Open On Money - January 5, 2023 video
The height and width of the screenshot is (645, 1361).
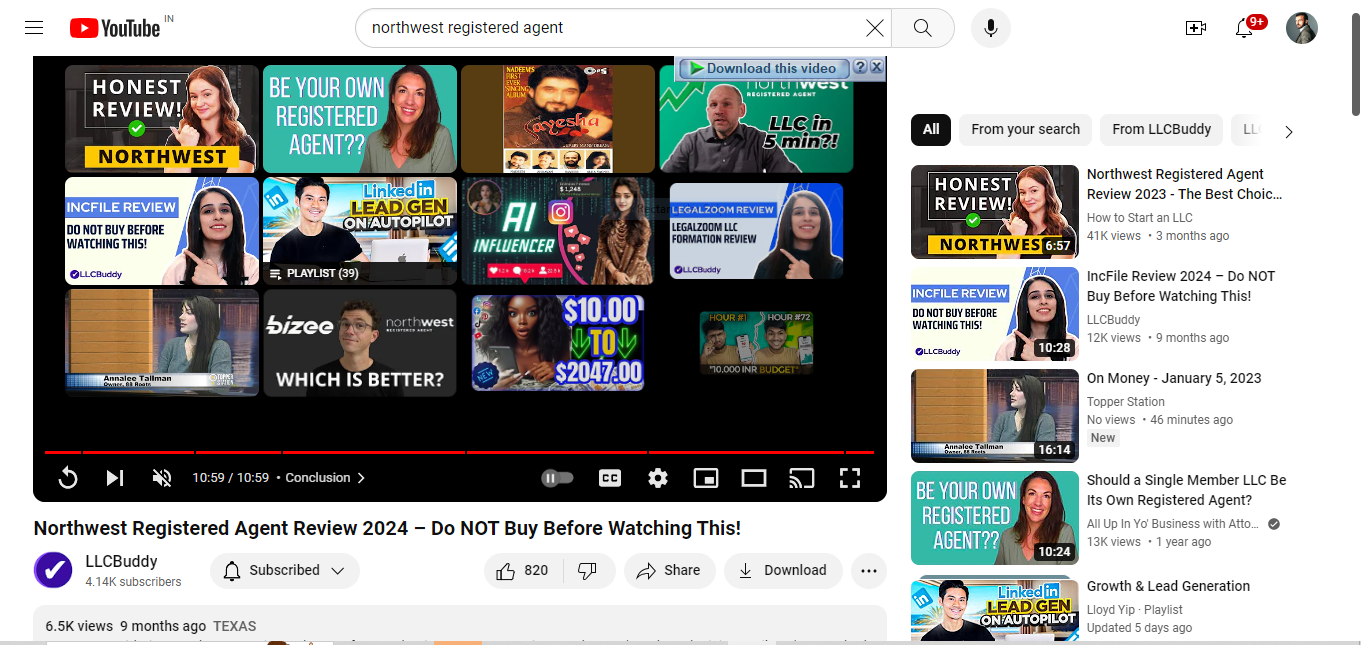pyautogui.click(x=1174, y=378)
